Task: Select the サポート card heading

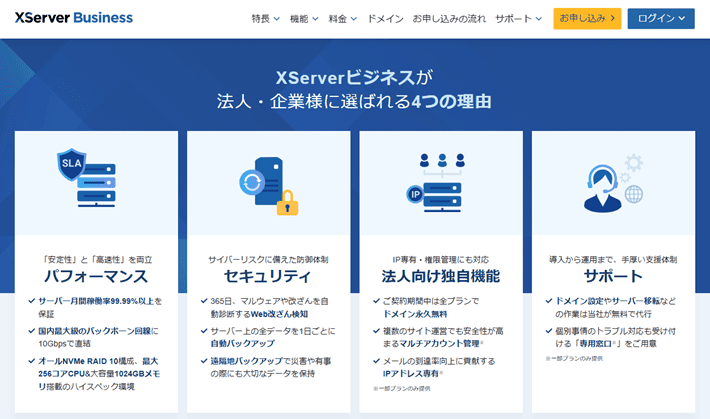Action: (x=613, y=276)
